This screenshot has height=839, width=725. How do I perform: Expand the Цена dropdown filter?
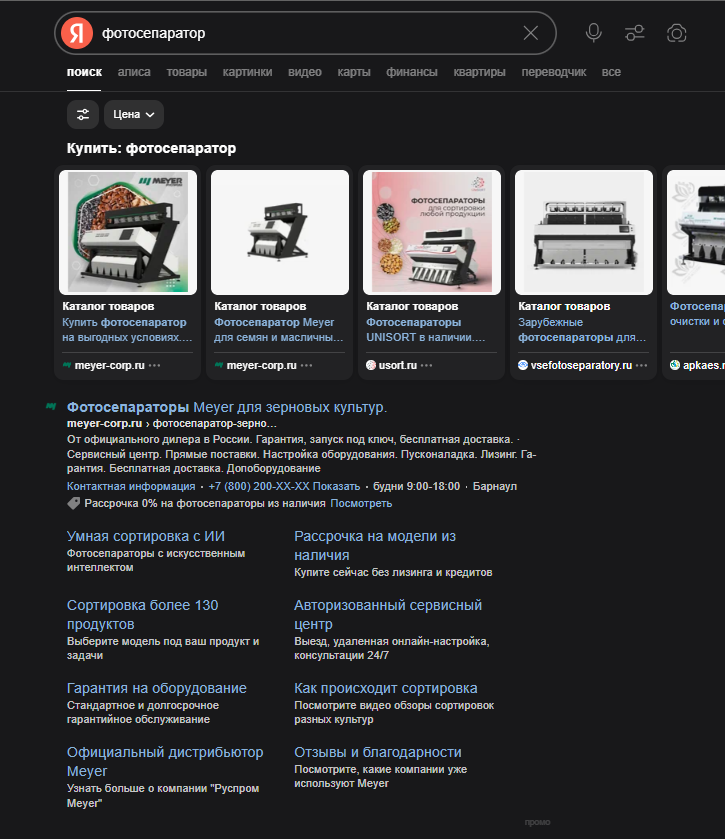pos(134,114)
